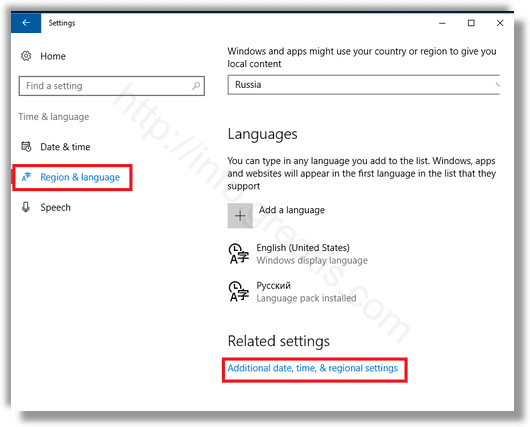Viewport: 530px width, 427px height.
Task: Open Date & time settings
Action: coord(65,147)
